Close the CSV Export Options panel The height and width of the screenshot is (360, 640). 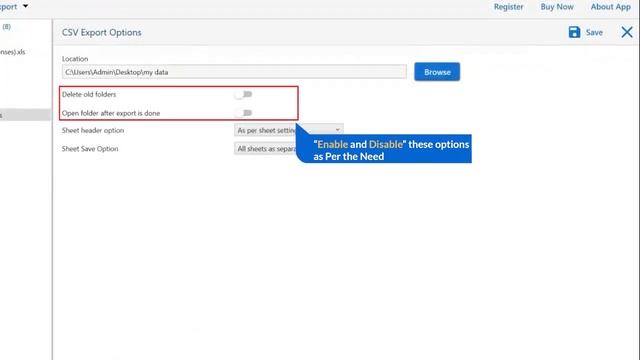click(x=627, y=32)
